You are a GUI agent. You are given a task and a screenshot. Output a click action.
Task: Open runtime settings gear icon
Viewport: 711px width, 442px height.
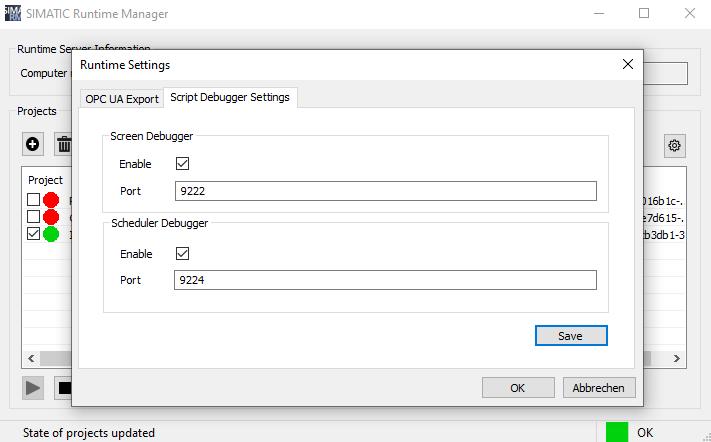point(675,146)
